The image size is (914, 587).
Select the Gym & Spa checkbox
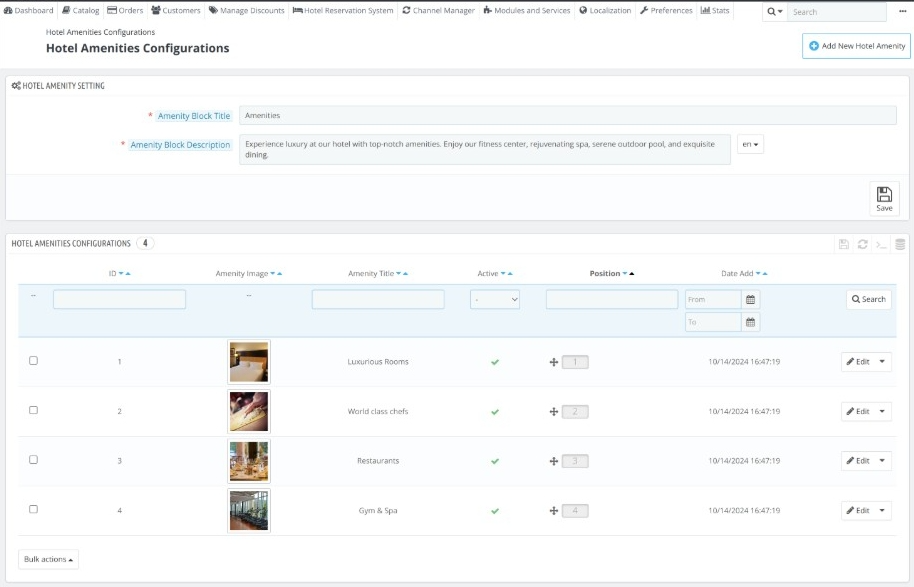[33, 509]
